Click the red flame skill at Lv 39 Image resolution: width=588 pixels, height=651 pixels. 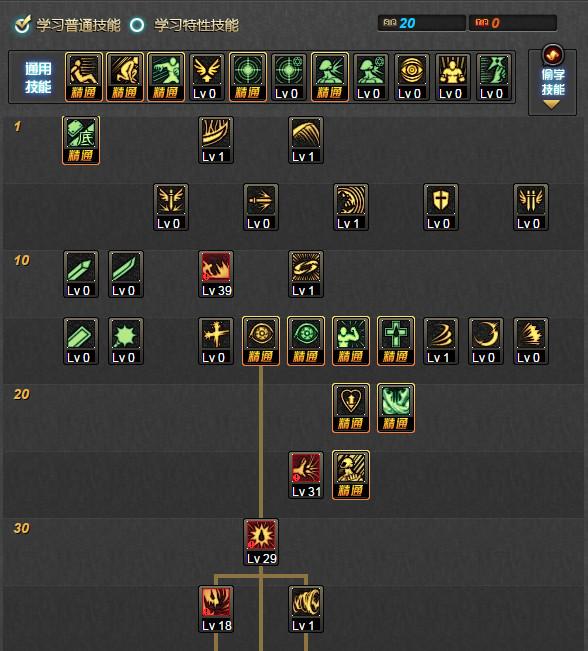coord(216,274)
